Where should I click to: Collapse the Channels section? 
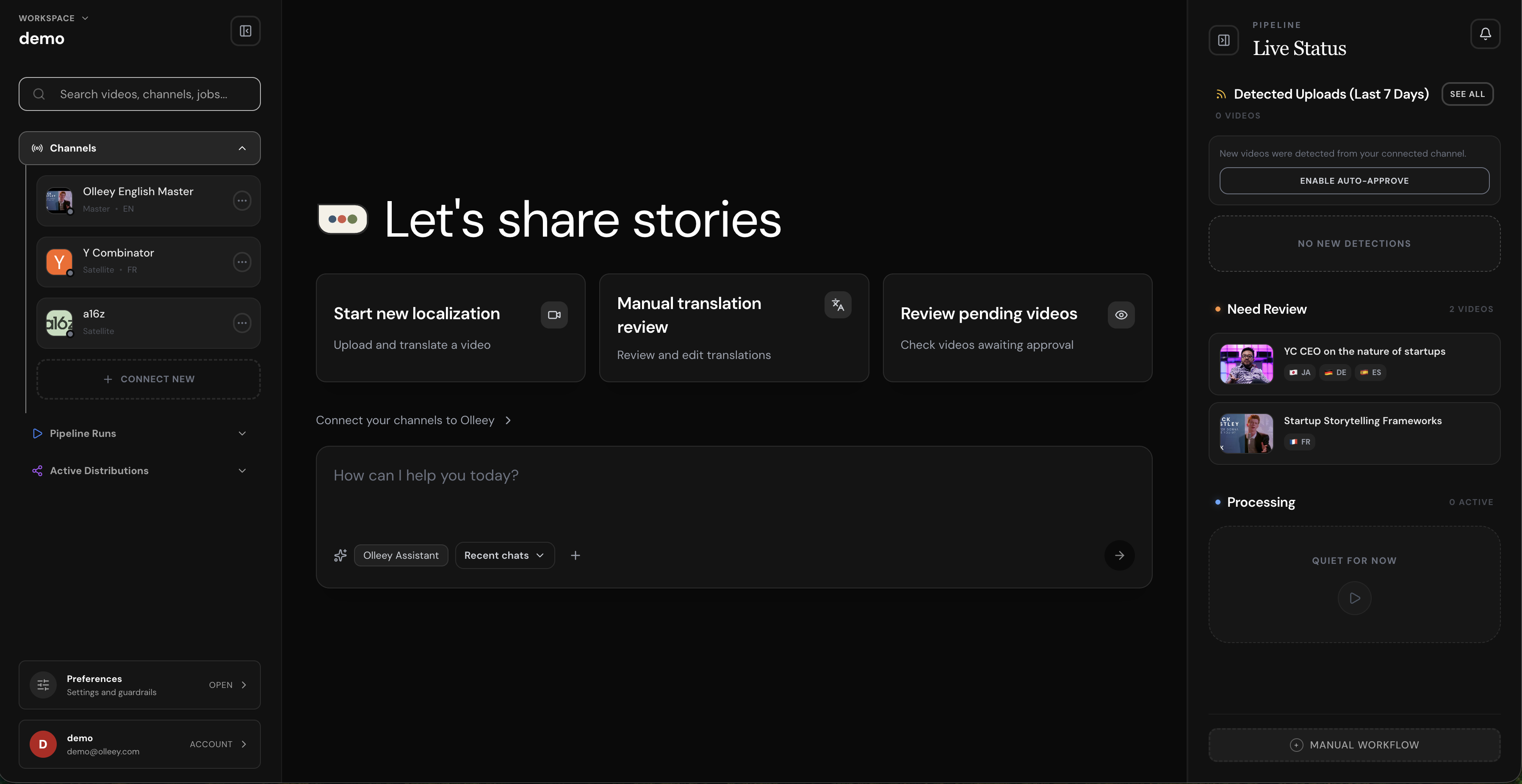tap(242, 148)
